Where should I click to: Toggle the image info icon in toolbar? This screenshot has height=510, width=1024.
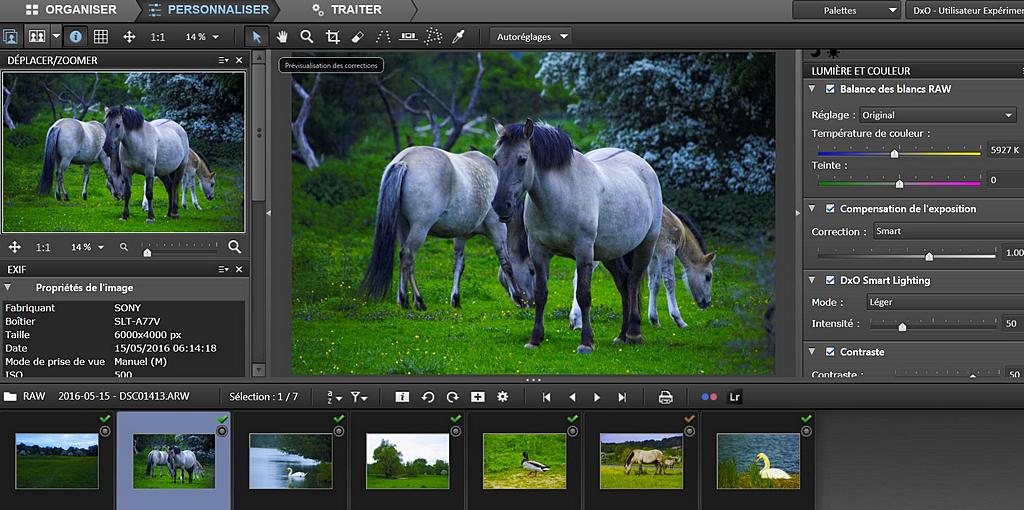[x=76, y=37]
